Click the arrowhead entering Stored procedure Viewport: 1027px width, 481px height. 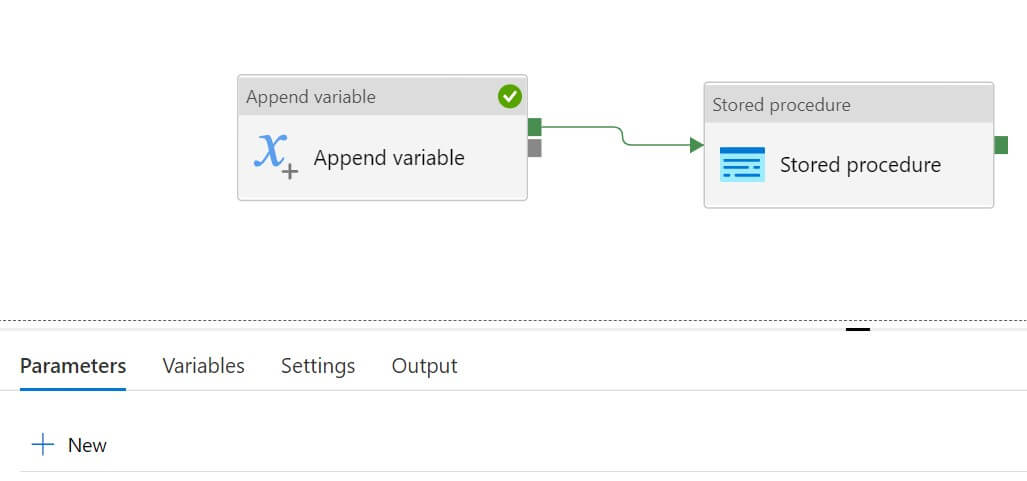coord(697,145)
